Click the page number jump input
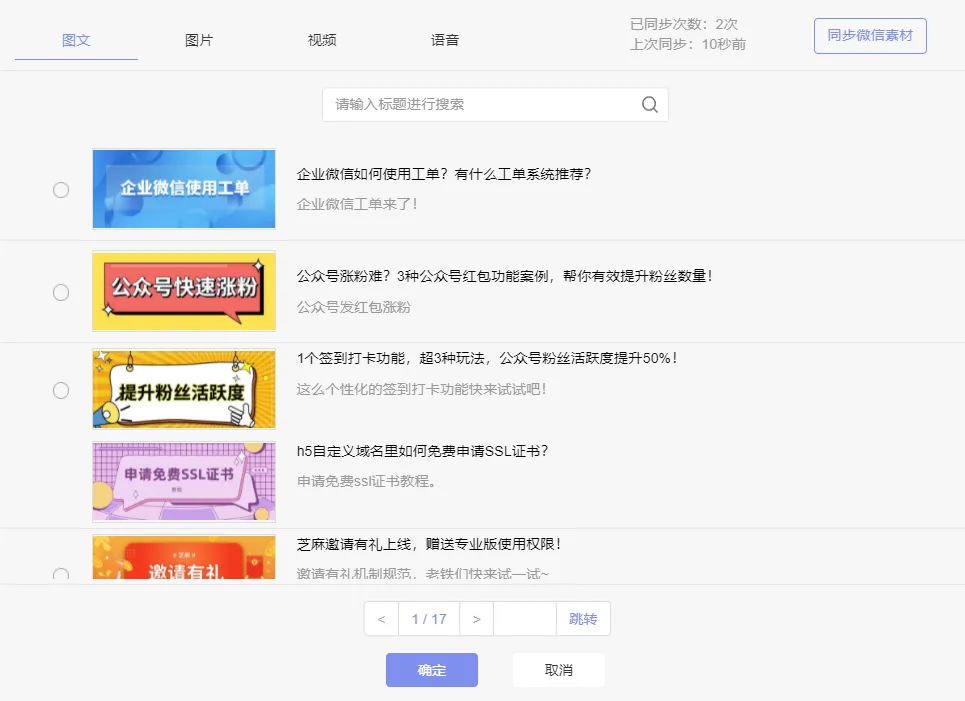The image size is (965, 701). tap(525, 619)
